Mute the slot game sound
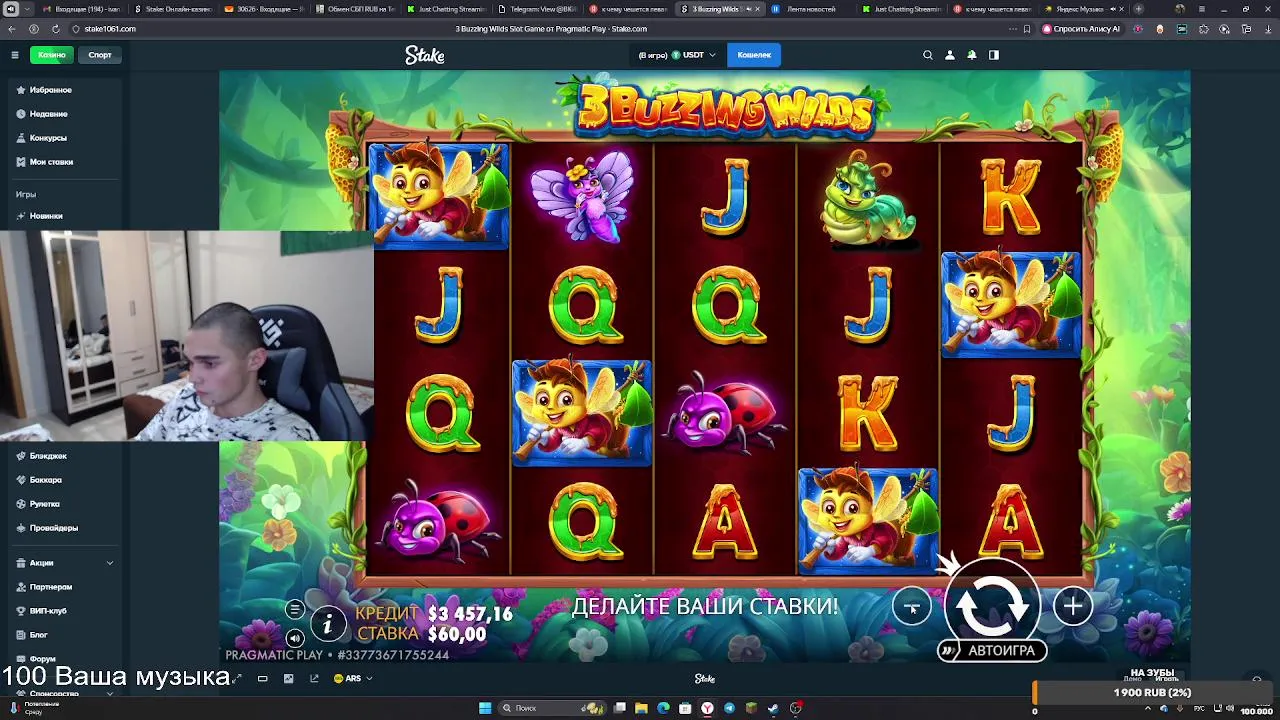Viewport: 1280px width, 720px height. (294, 637)
